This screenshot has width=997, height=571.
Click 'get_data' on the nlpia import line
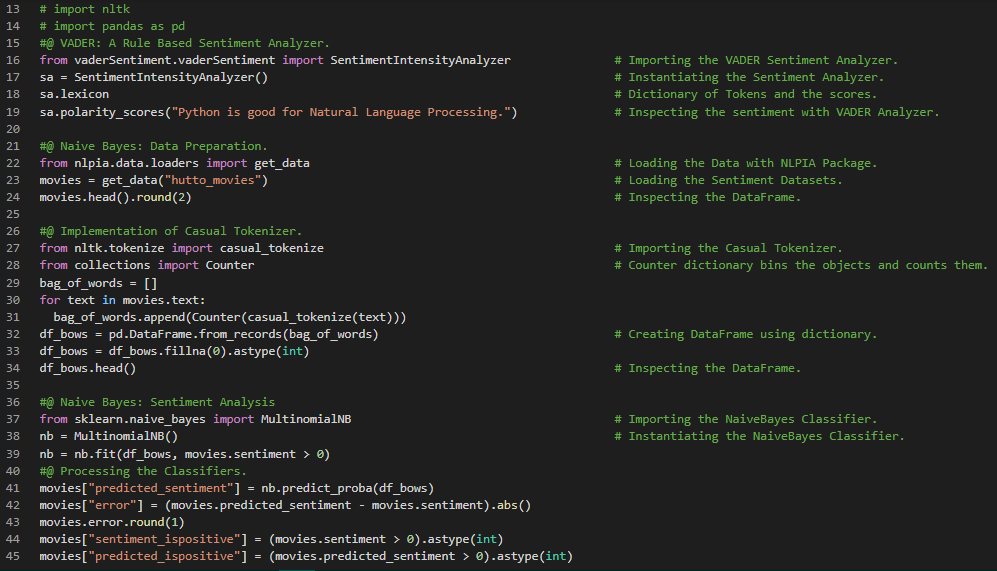click(282, 163)
